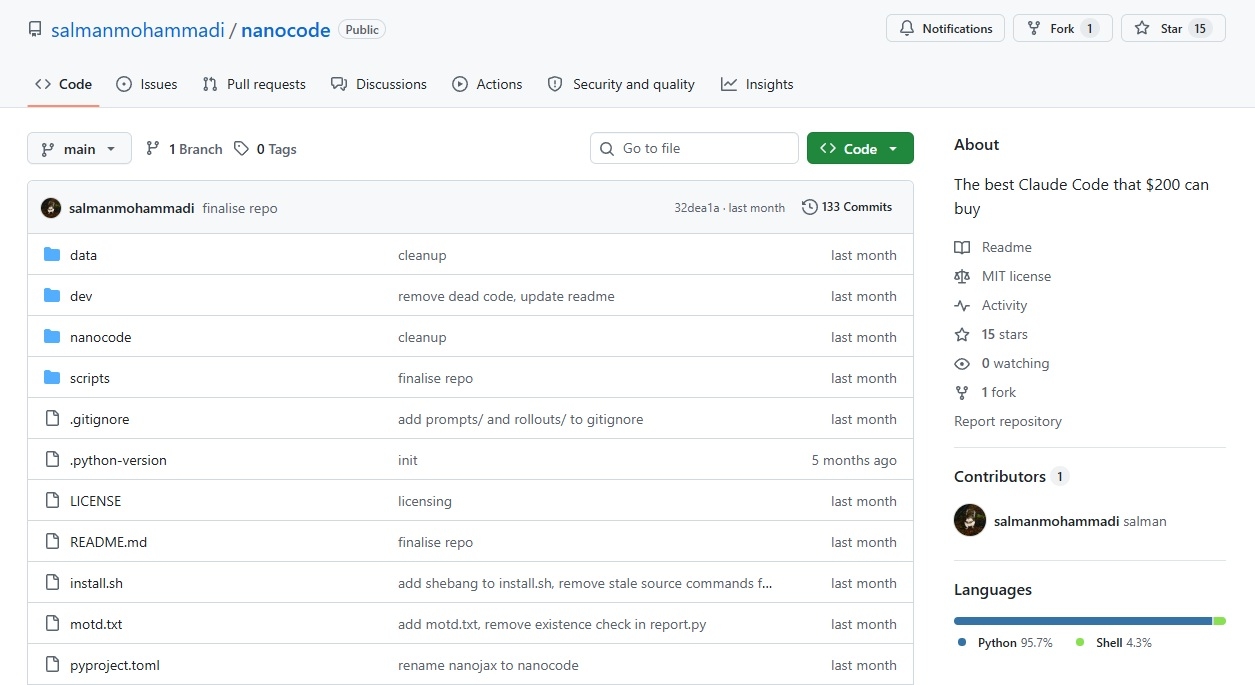Click the Star icon button
Image resolution: width=1255 pixels, height=685 pixels.
click(x=1142, y=29)
